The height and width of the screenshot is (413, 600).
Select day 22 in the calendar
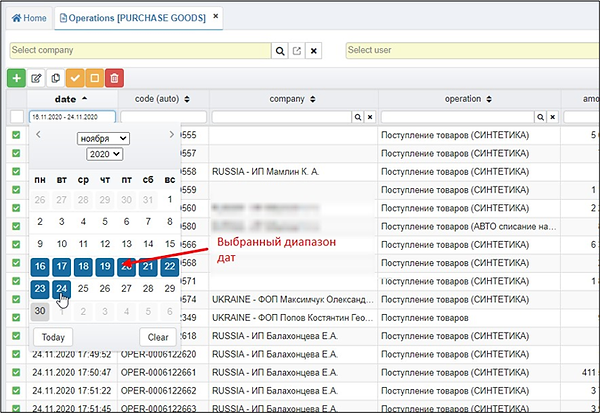pos(170,266)
